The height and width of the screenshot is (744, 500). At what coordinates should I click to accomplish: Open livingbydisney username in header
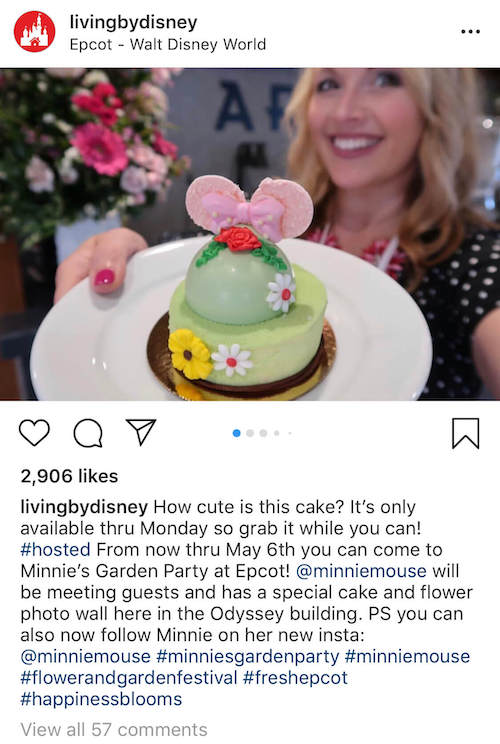coord(133,22)
